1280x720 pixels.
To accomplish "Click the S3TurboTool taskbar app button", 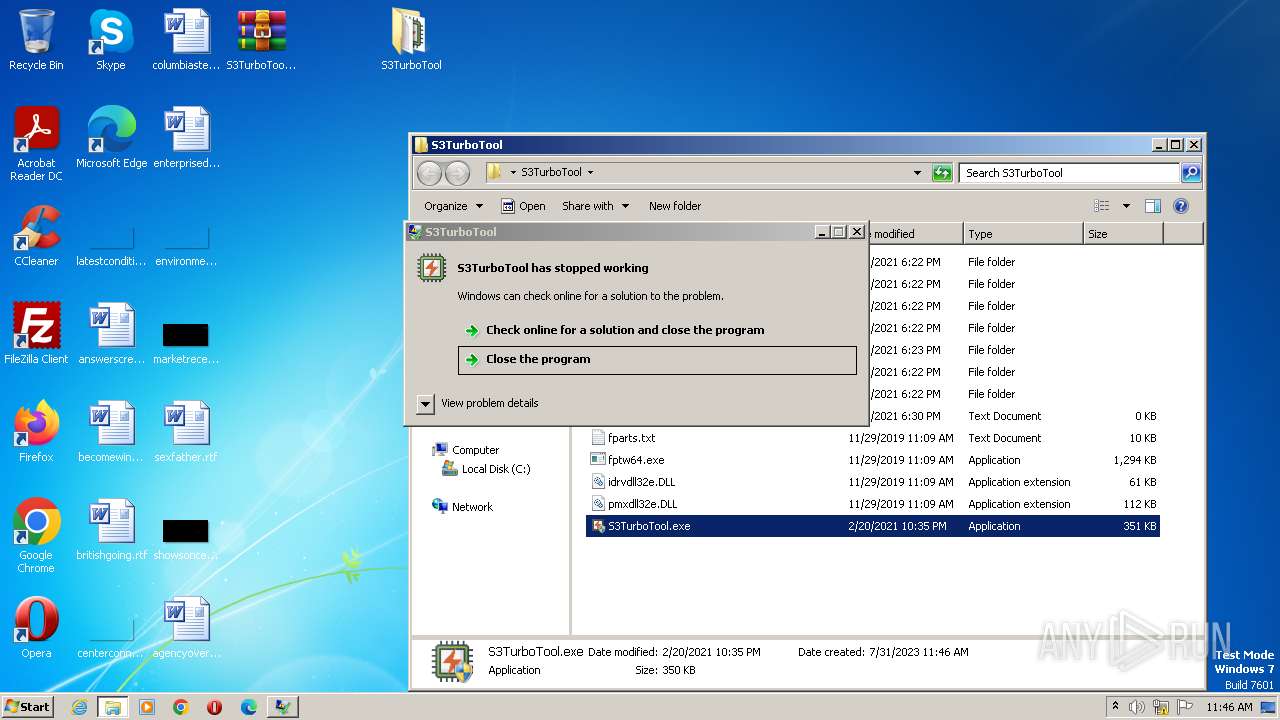I will pyautogui.click(x=283, y=707).
